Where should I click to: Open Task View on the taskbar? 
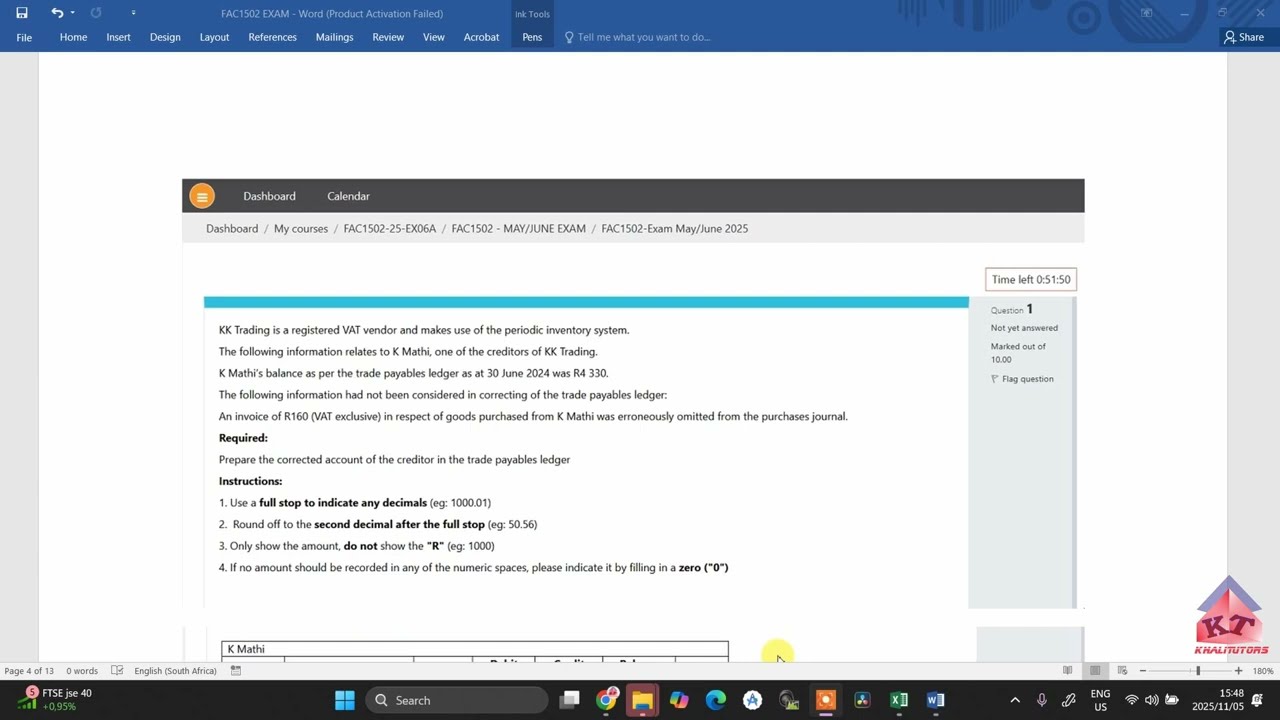570,700
